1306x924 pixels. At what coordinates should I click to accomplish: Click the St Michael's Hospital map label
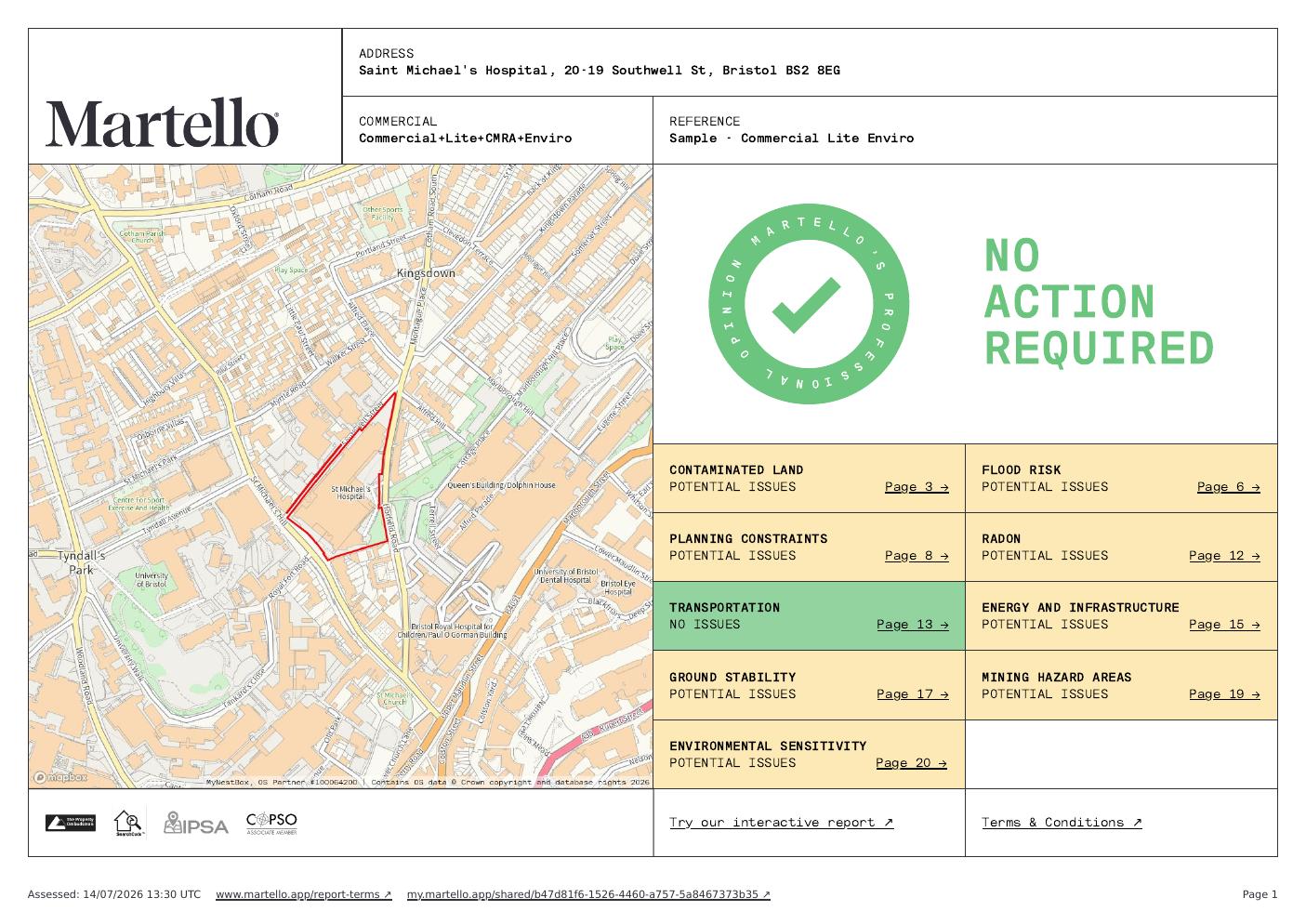coord(350,492)
